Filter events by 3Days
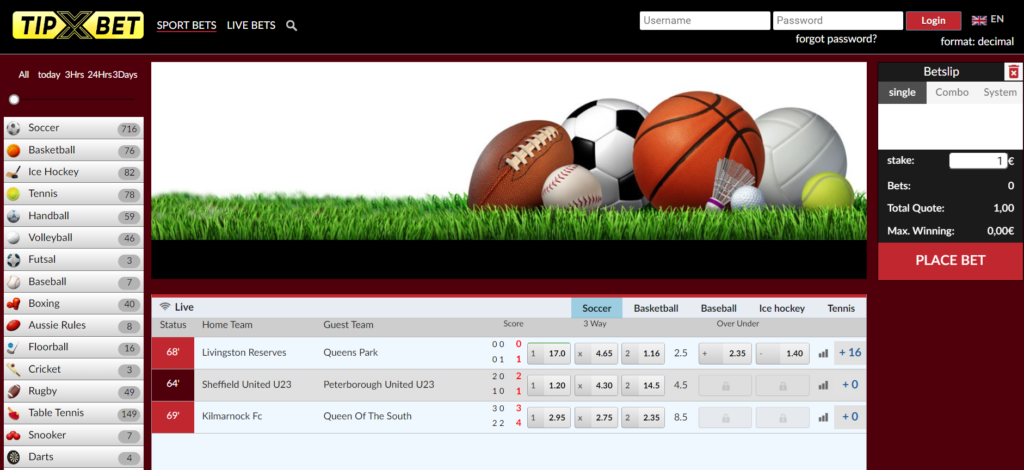1024x470 pixels. (125, 74)
